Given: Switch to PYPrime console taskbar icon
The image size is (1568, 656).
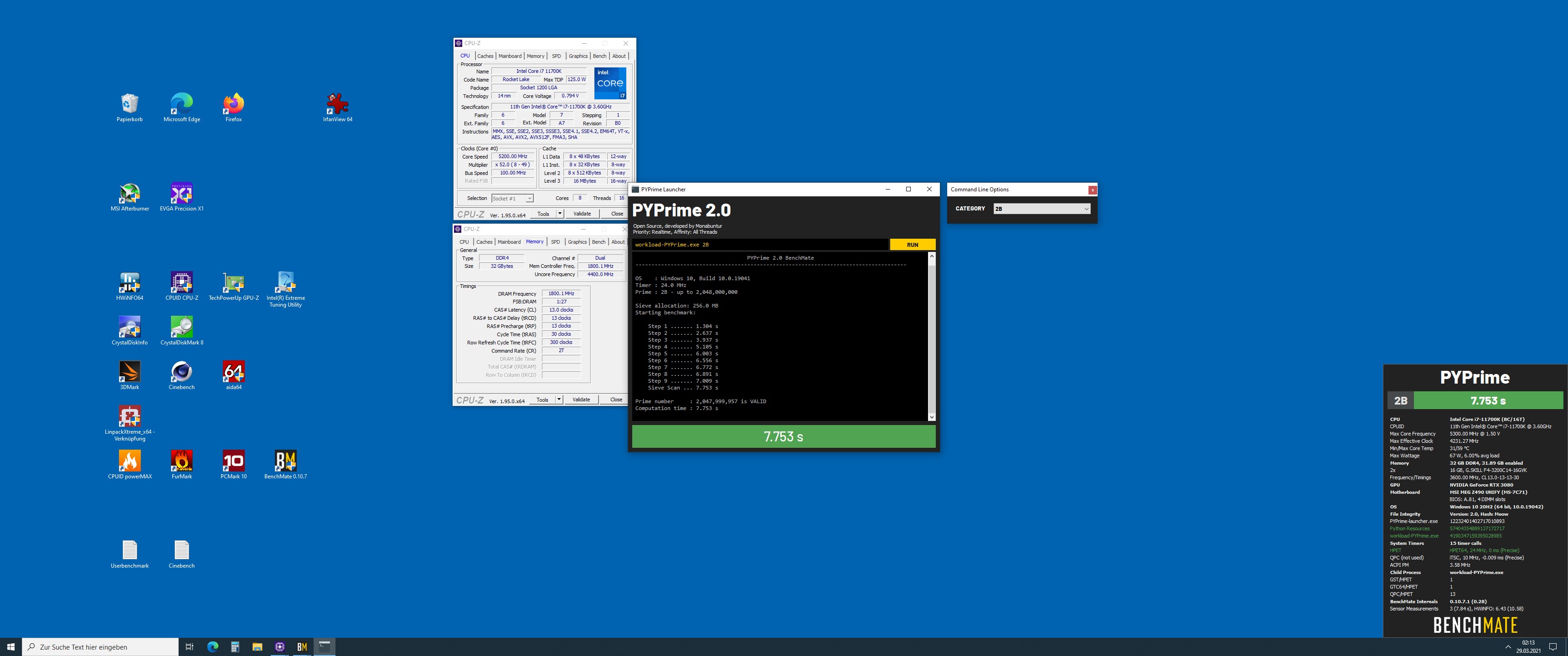Looking at the screenshot, I should pyautogui.click(x=325, y=647).
